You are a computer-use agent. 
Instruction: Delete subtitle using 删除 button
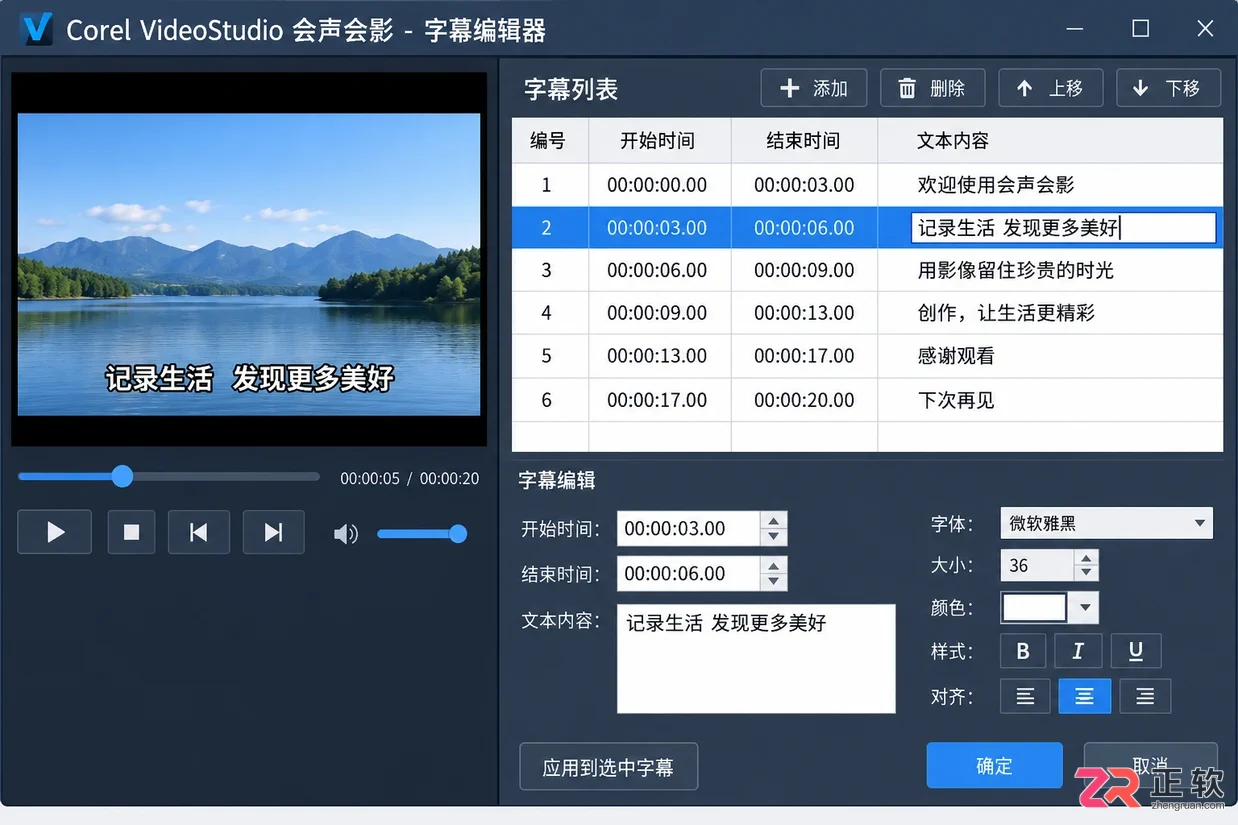pyautogui.click(x=932, y=88)
